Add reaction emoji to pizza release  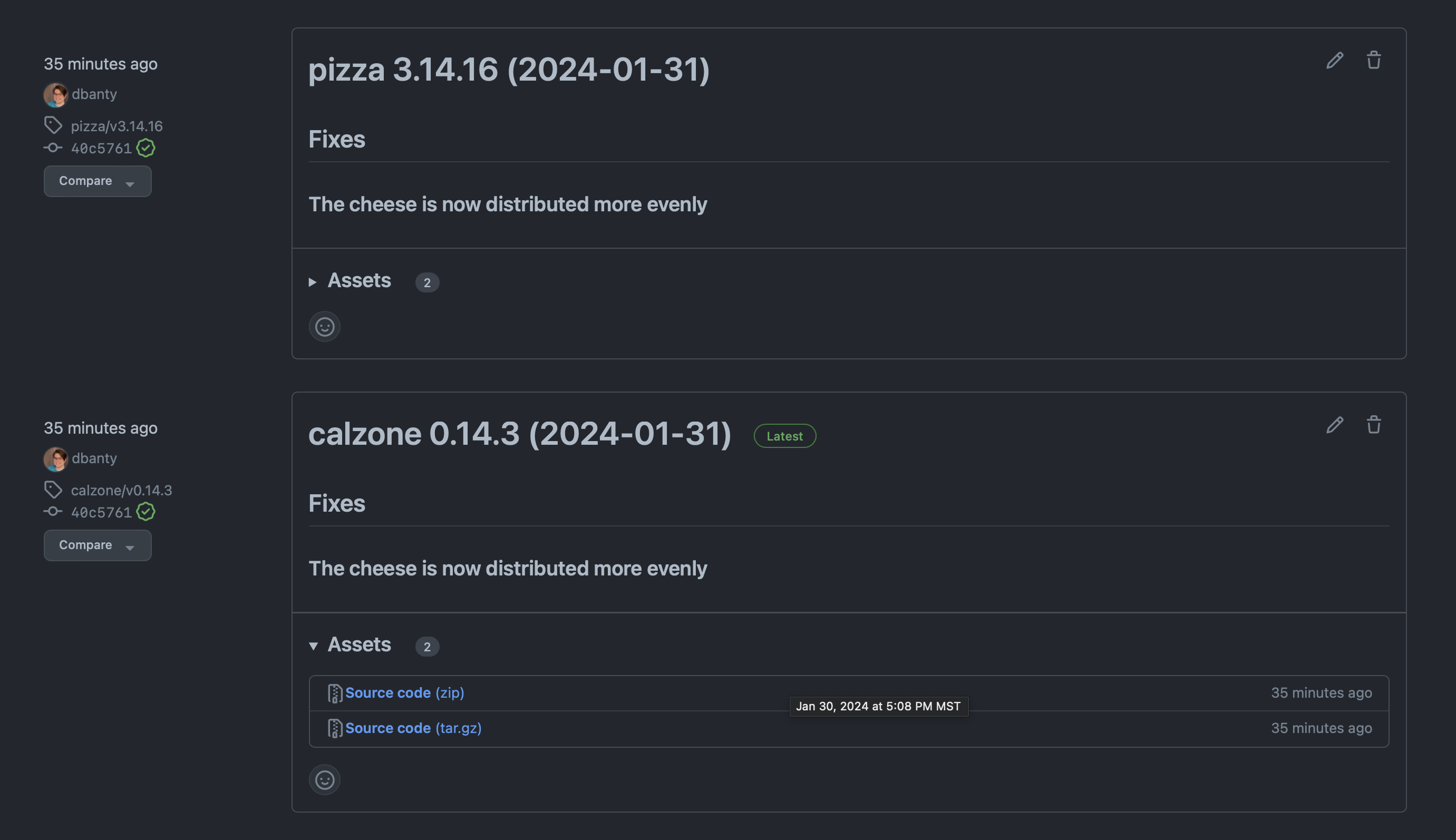[x=324, y=327]
